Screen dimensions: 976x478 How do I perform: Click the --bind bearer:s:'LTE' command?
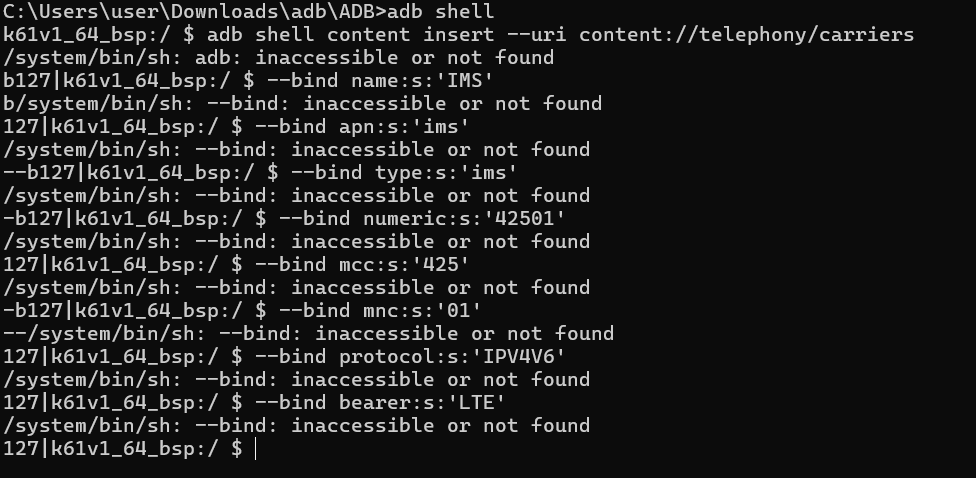(380, 403)
